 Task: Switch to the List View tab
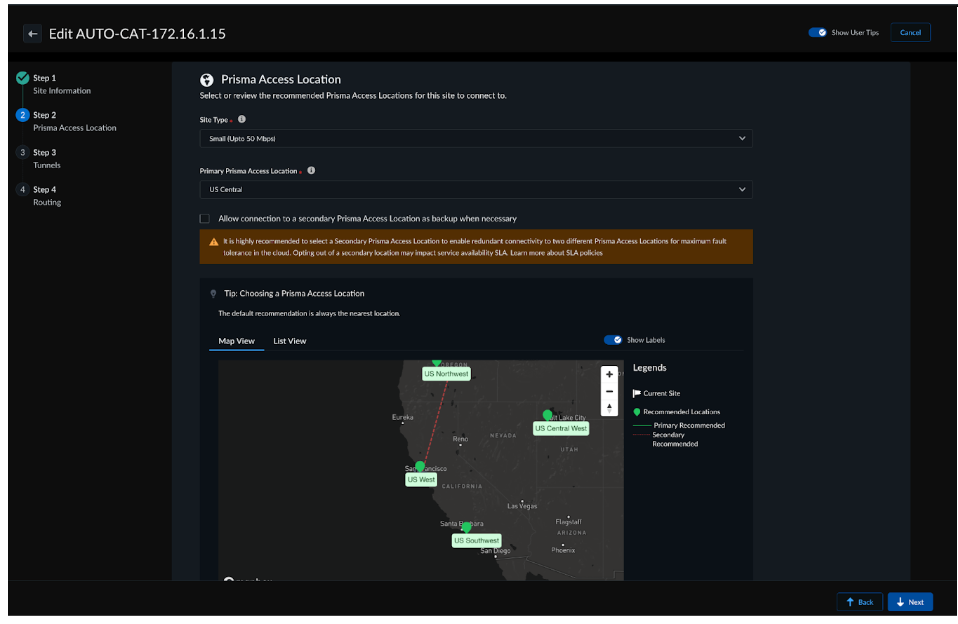tap(290, 341)
